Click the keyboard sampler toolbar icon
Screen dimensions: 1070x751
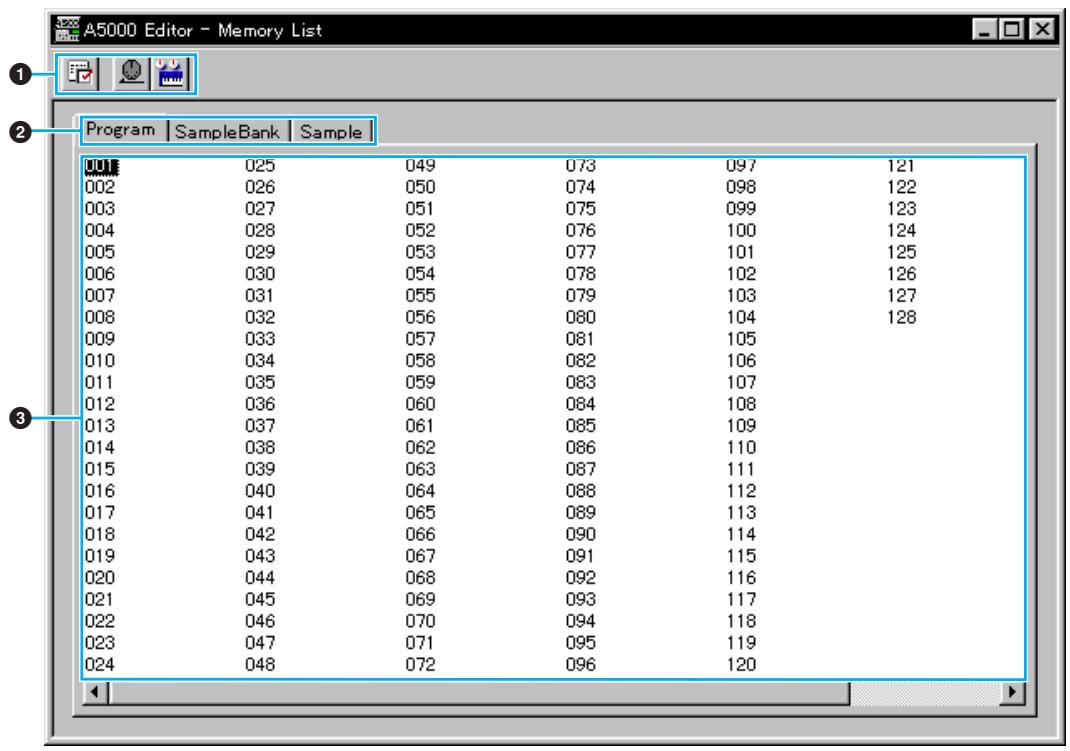[171, 73]
